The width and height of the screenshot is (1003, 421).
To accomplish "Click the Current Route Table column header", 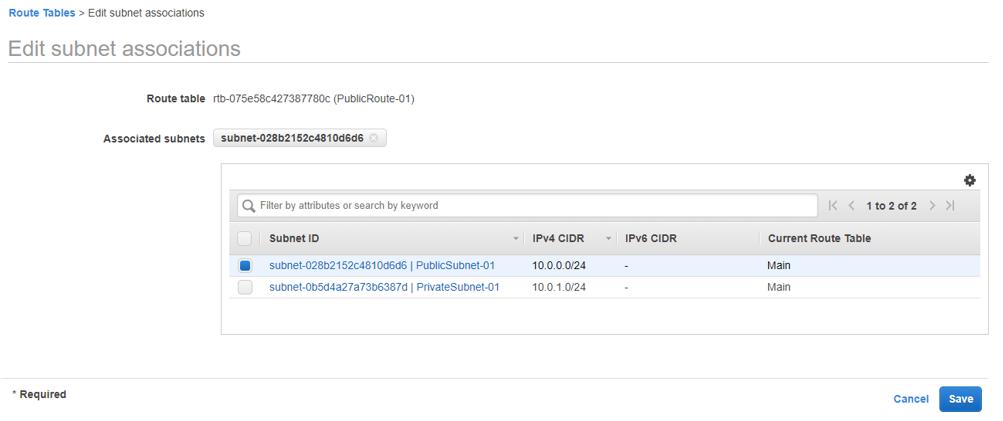I will [x=819, y=239].
